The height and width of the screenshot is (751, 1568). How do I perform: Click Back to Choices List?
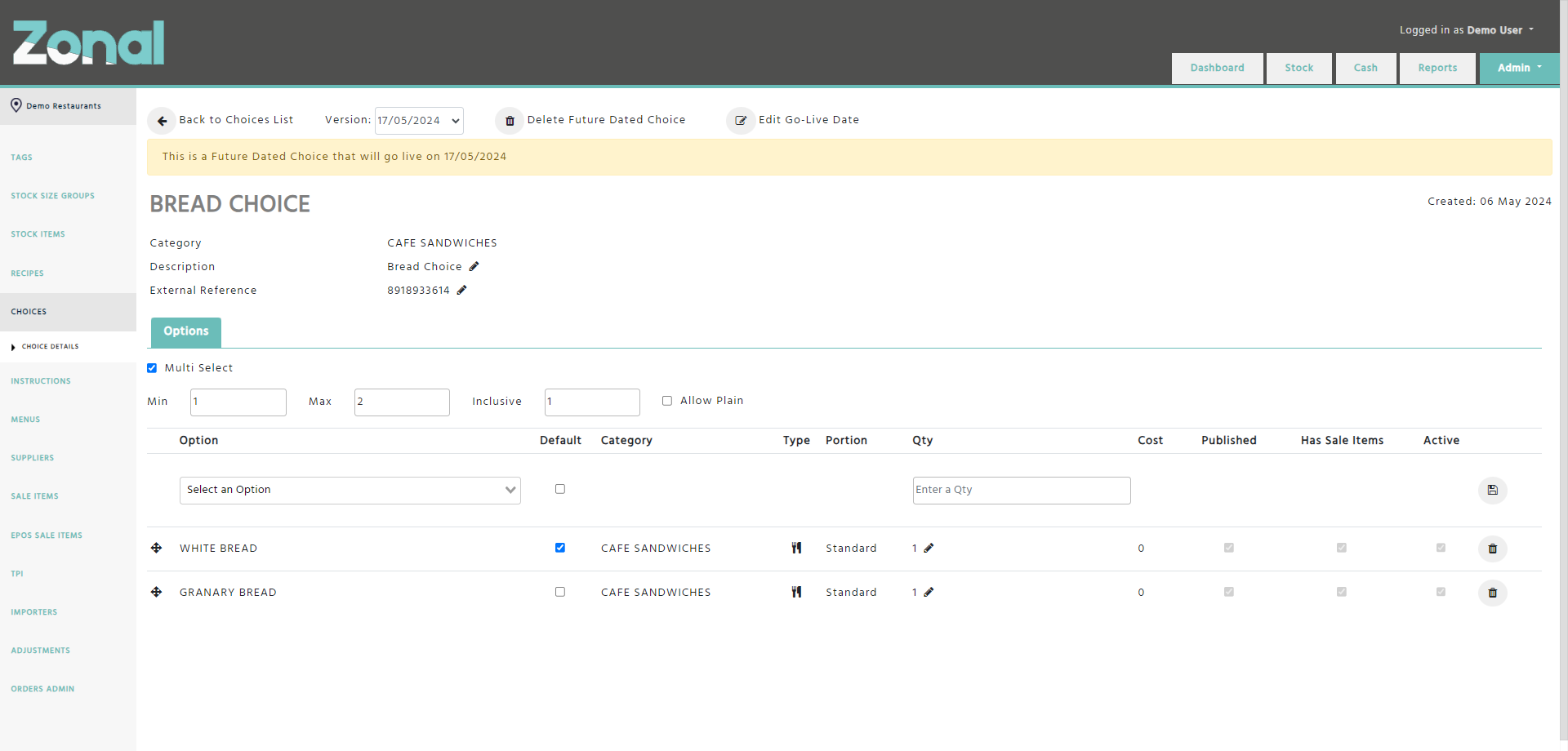(x=236, y=120)
